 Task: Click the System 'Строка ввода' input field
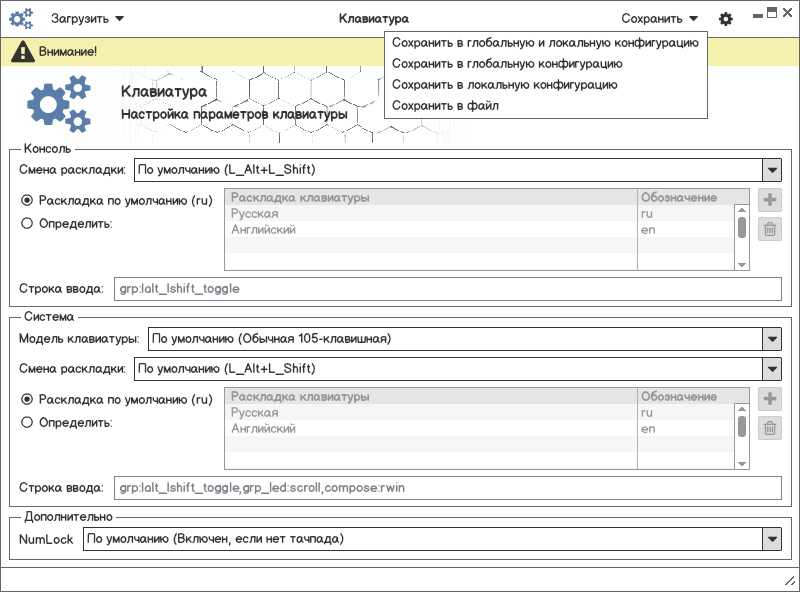pyautogui.click(x=447, y=488)
